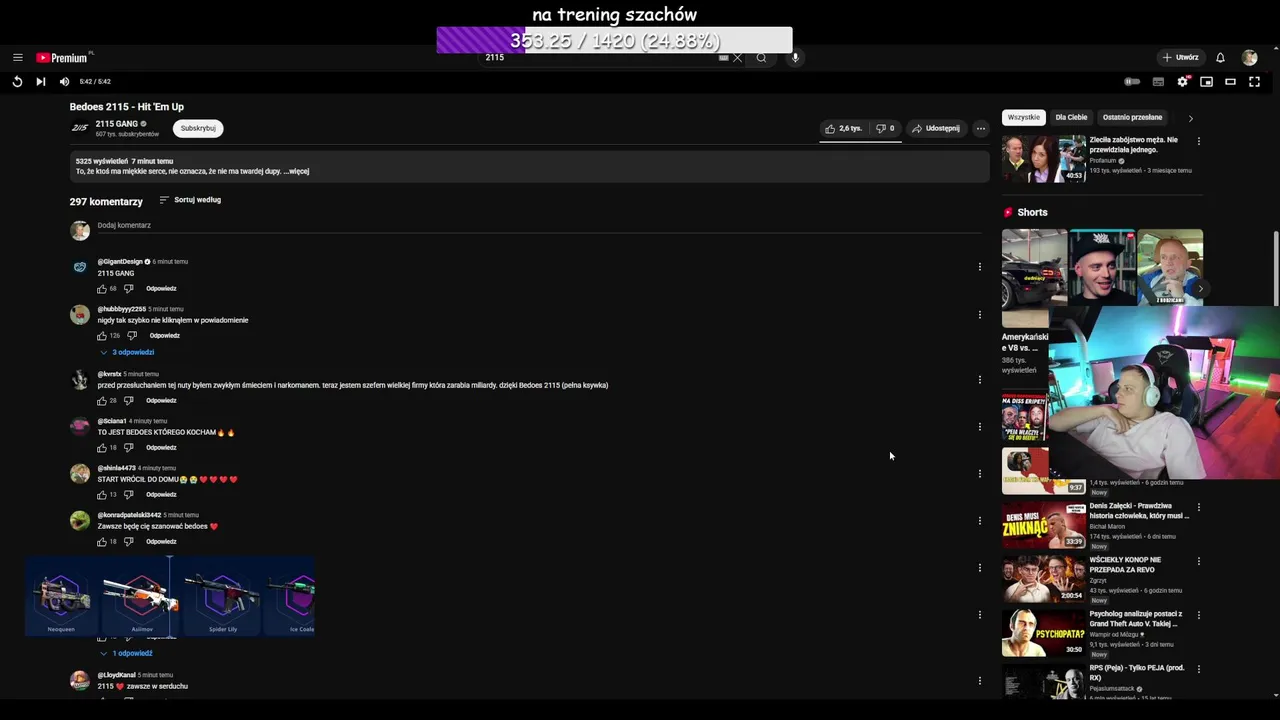Open the YouTube hamburger guide menu
This screenshot has height=720, width=1280.
[x=17, y=58]
